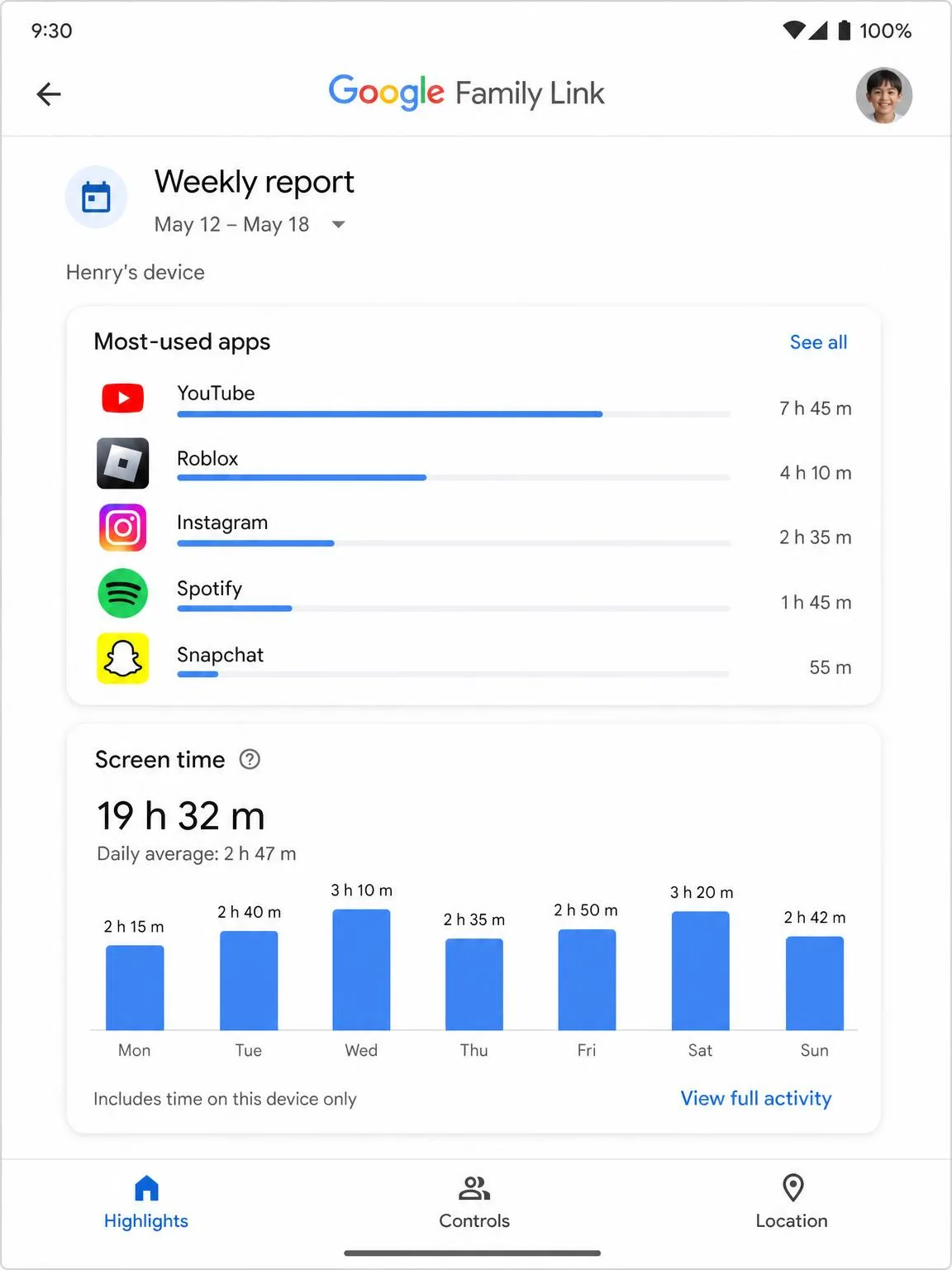Tap the YouTube app icon
The width and height of the screenshot is (952, 1270).
pyautogui.click(x=122, y=399)
